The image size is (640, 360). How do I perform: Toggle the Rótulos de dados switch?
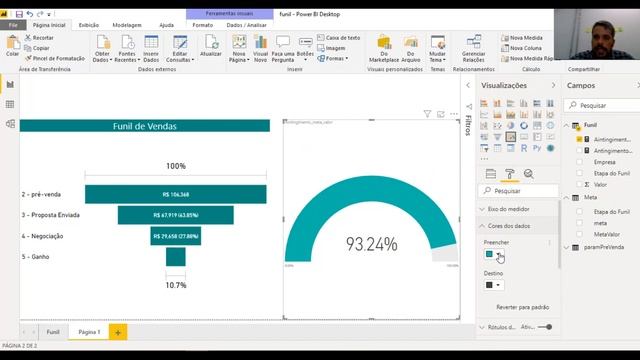545,327
